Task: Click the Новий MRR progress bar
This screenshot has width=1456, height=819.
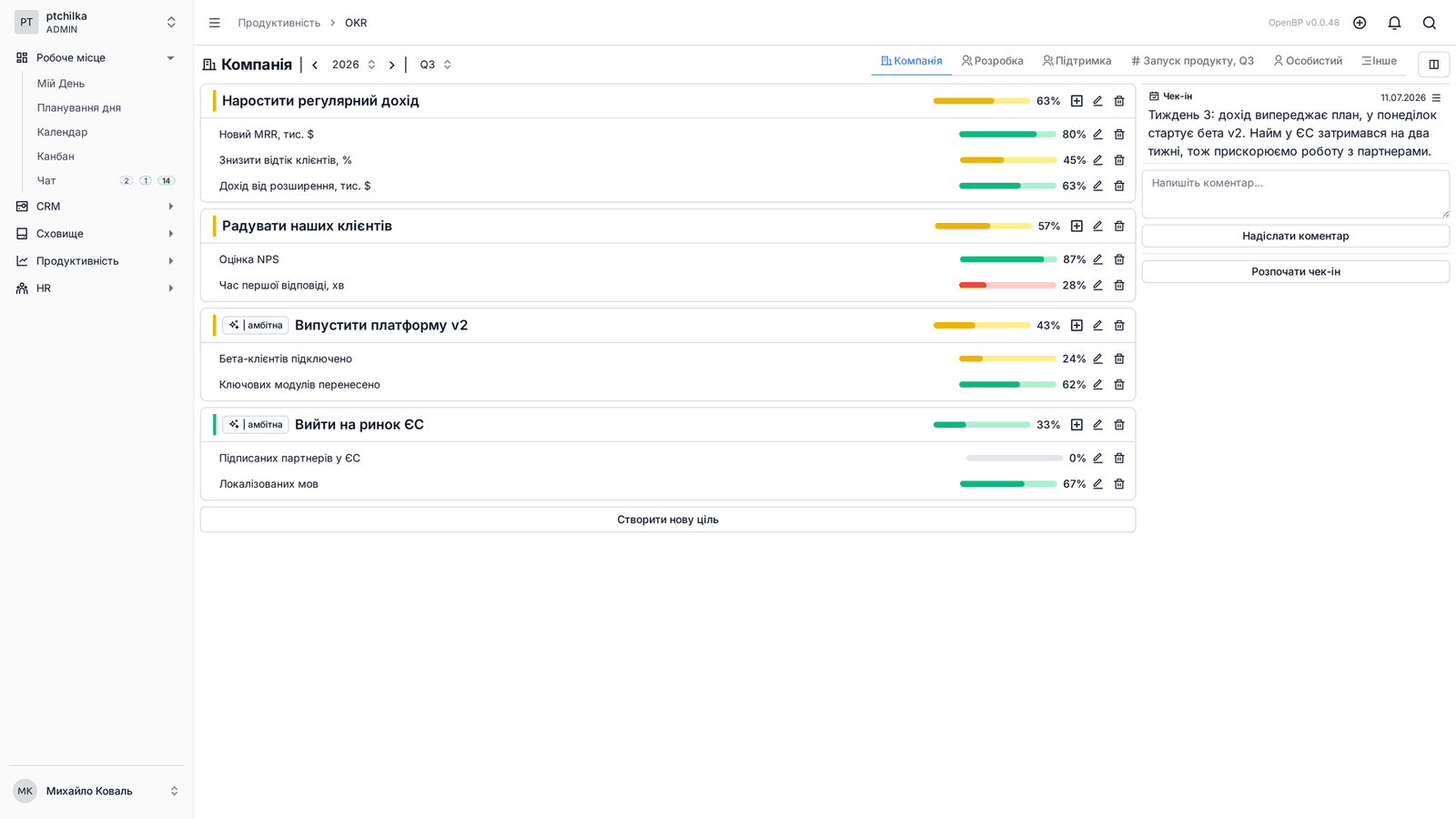Action: click(1007, 134)
